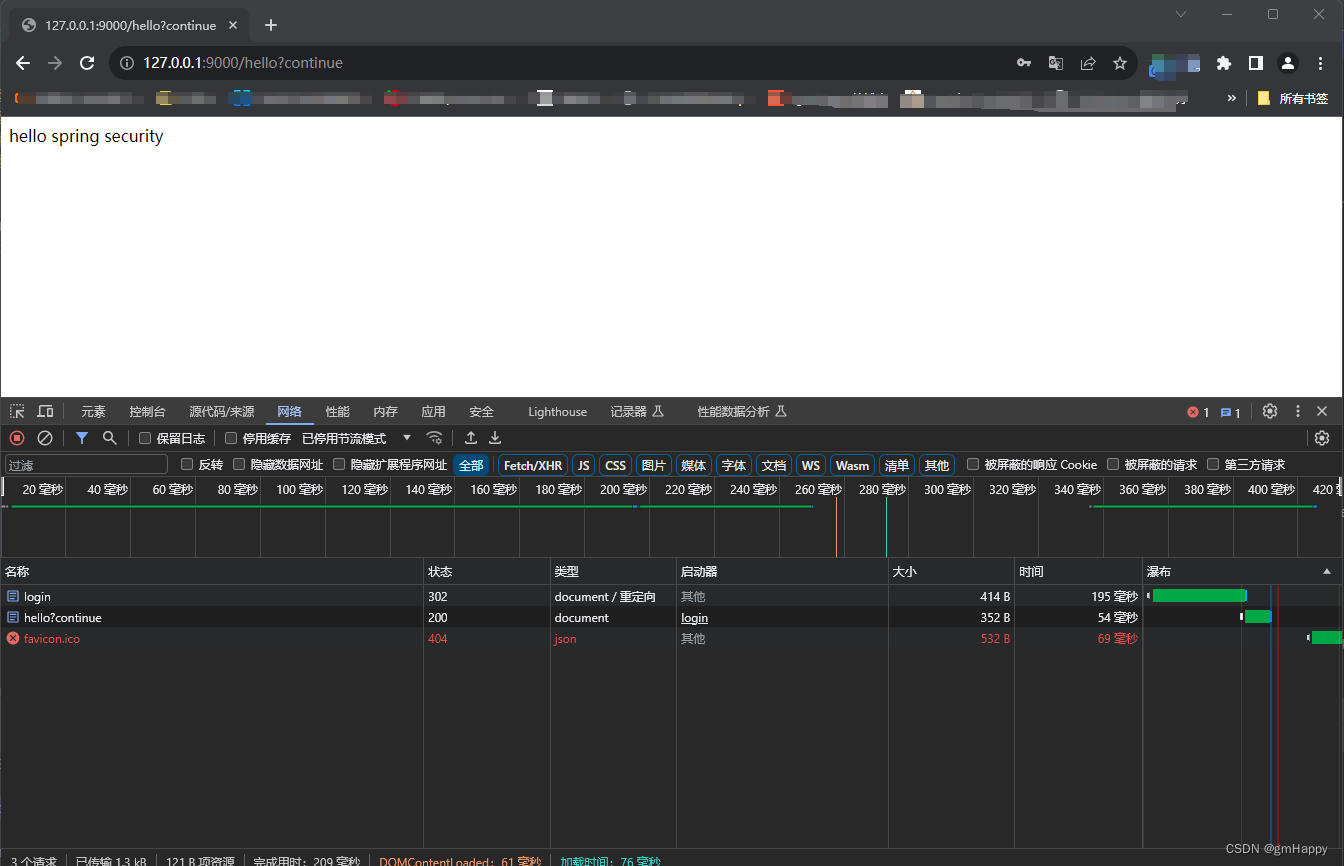Open the 应用 tab
Screen dimensions: 1344x866
[434, 412]
